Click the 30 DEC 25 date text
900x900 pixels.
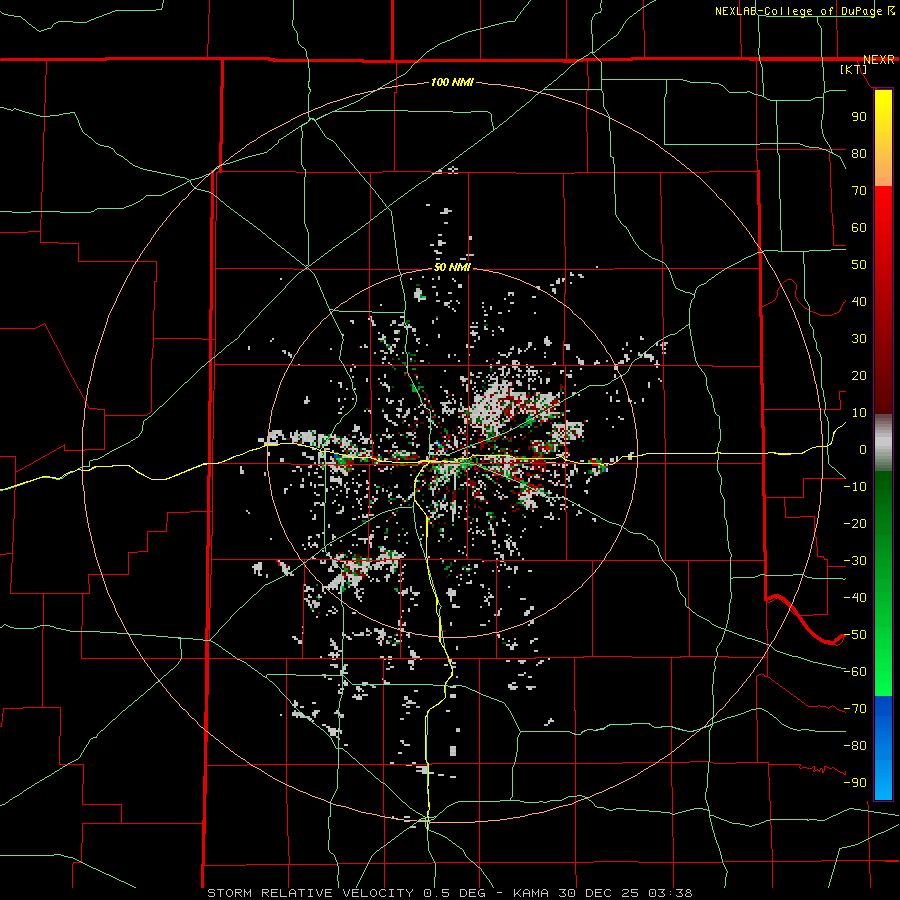pyautogui.click(x=598, y=893)
